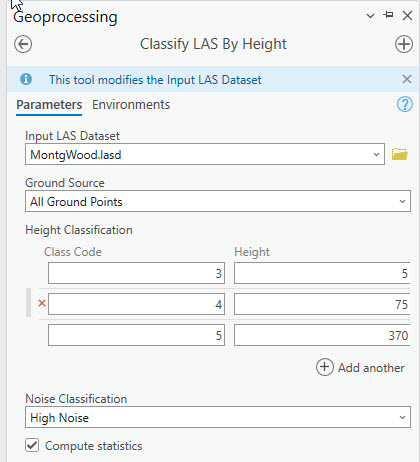
Task: Toggle auto-hide pin on Geoprocessing pane
Action: [388, 15]
